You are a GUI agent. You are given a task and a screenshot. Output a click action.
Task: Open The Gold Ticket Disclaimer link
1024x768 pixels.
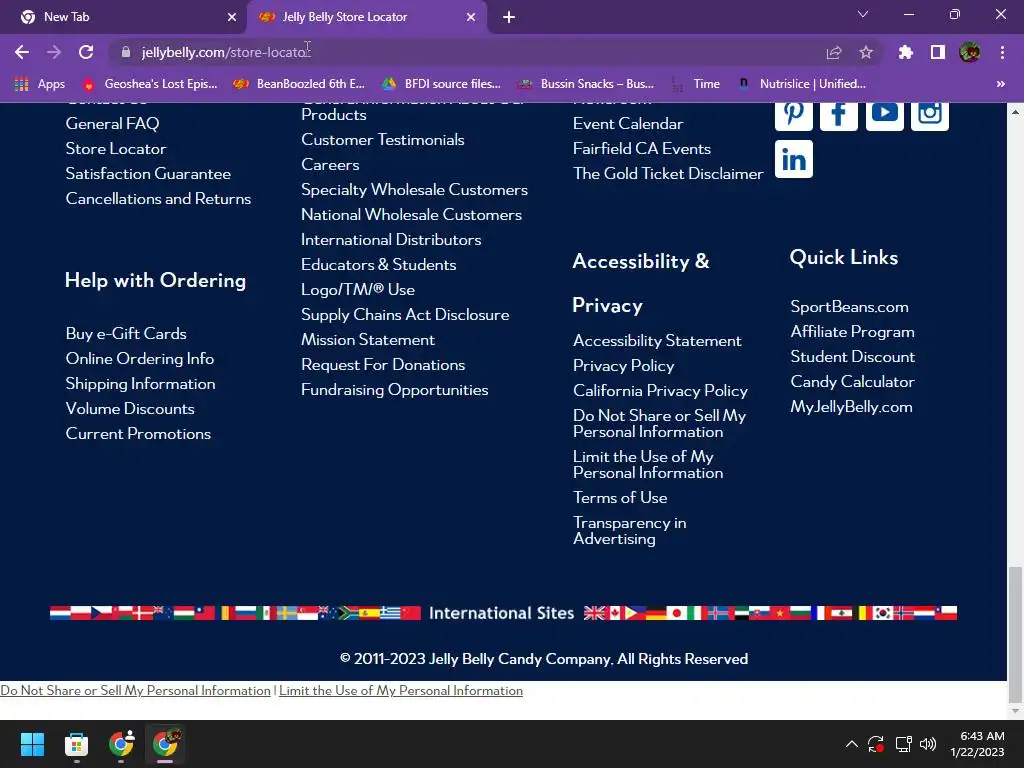click(668, 174)
